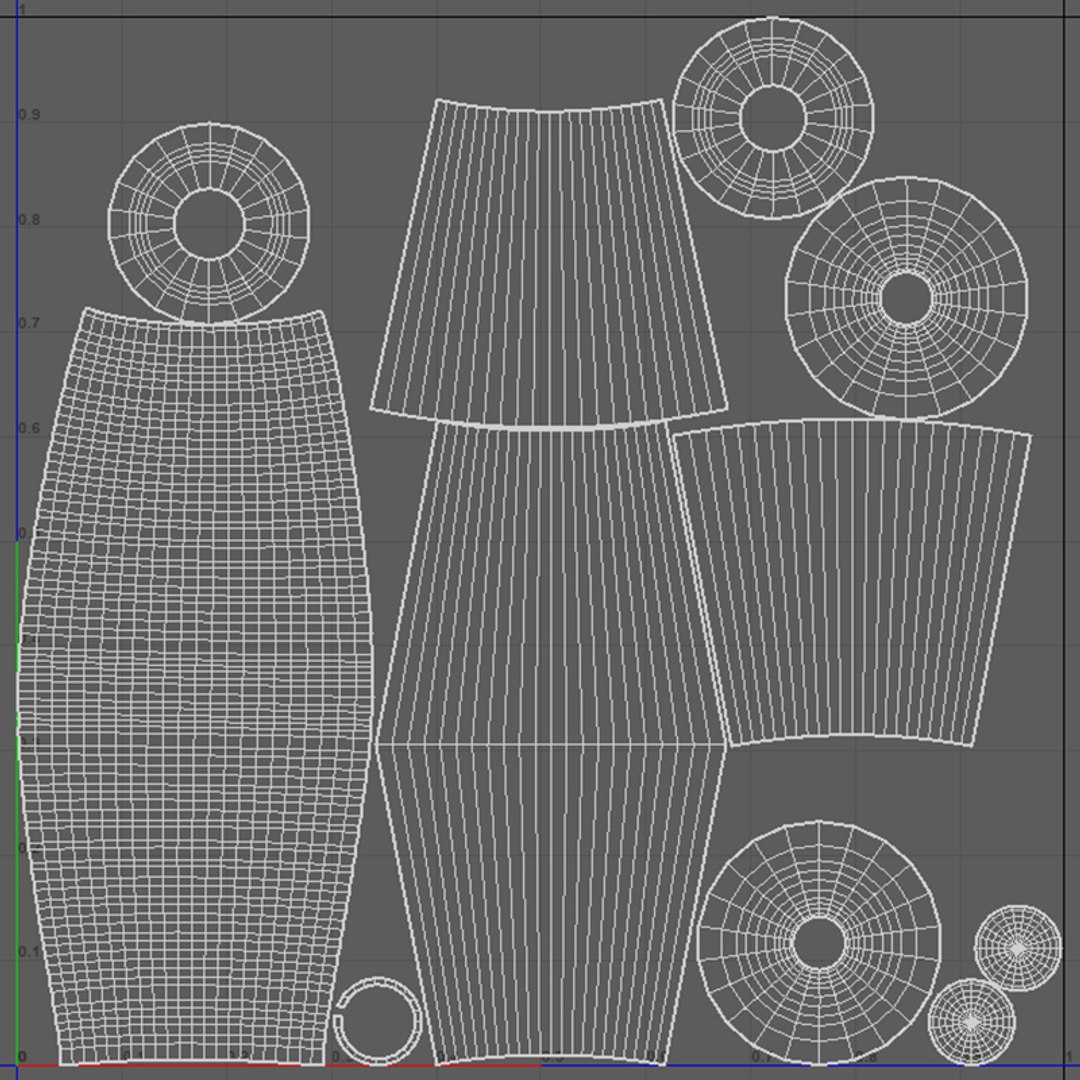
Task: Select the striped fan shell on the right side
Action: pos(851,583)
